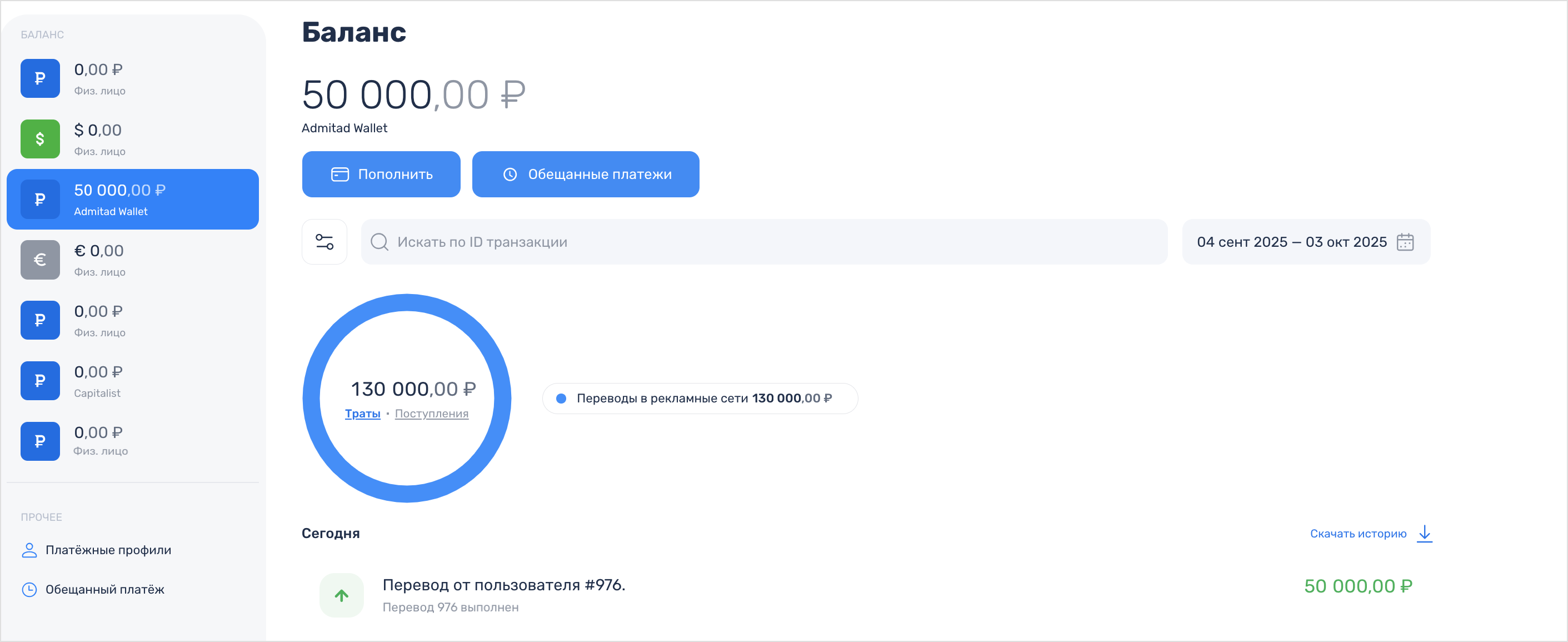Click the Capitalist ruble wallet icon

click(x=40, y=381)
